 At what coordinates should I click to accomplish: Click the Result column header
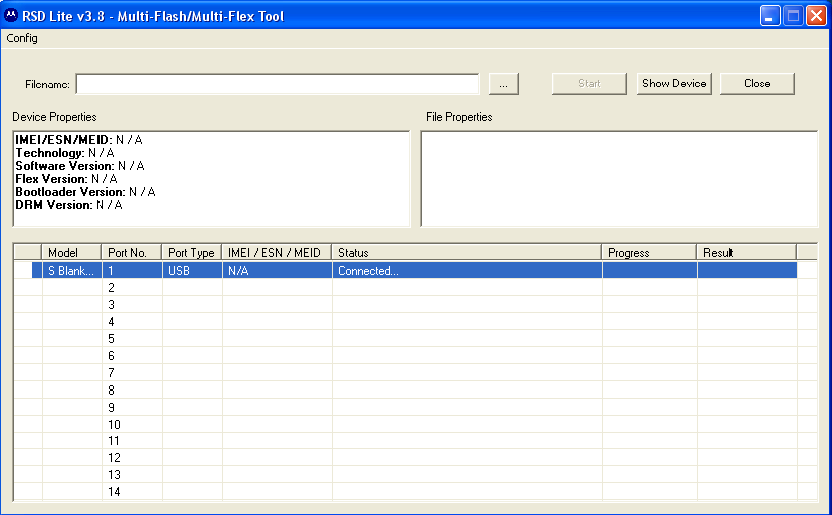click(x=747, y=252)
